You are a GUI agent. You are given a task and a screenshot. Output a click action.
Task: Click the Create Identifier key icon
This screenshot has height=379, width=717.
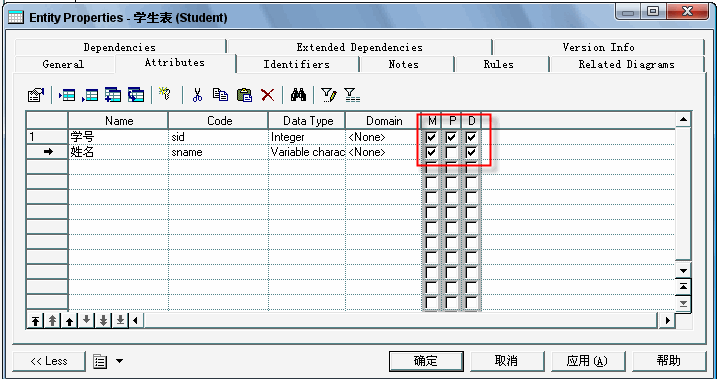164,94
